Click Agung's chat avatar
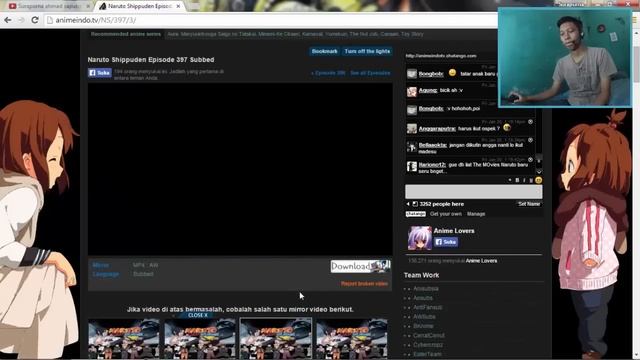Image resolution: width=640 pixels, height=360 pixels. [411, 91]
